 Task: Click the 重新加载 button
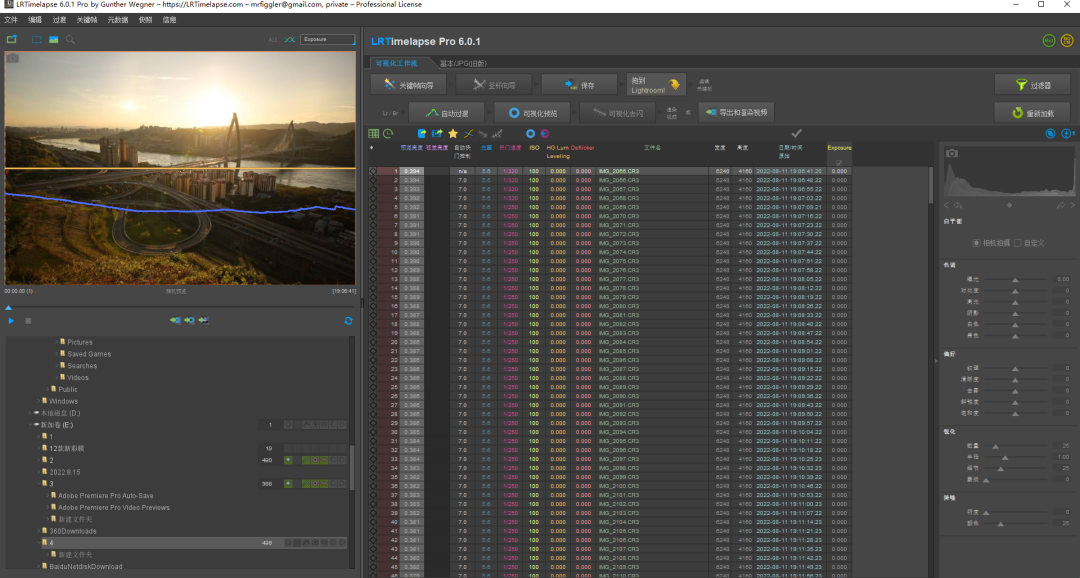tap(1033, 113)
